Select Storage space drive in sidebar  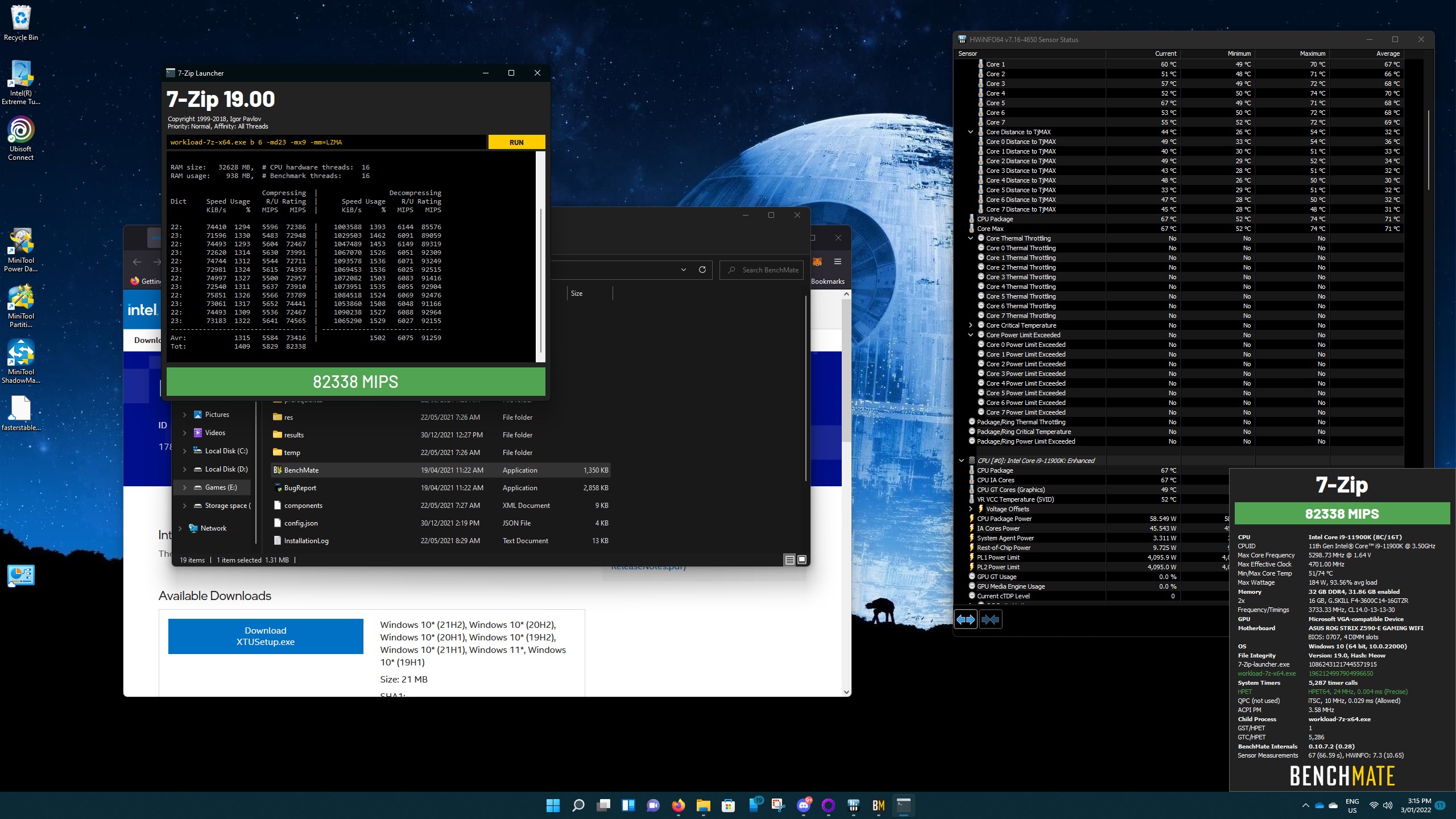tap(227, 506)
